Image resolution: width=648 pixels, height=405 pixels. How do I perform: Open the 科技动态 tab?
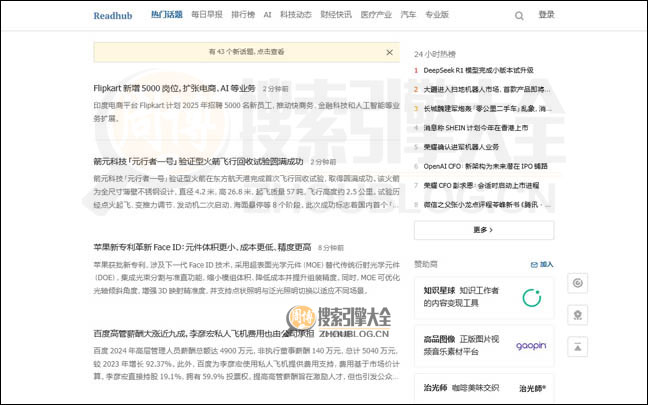tap(295, 15)
